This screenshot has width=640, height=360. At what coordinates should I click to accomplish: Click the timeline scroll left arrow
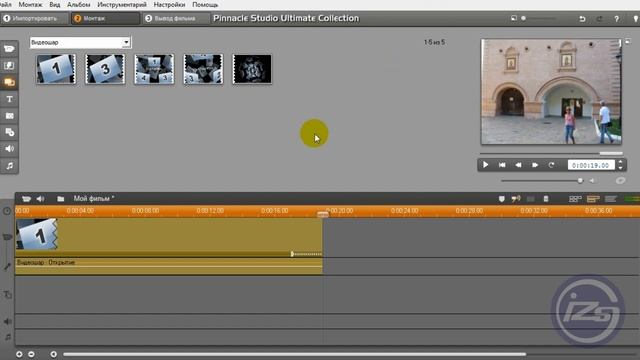[53, 354]
